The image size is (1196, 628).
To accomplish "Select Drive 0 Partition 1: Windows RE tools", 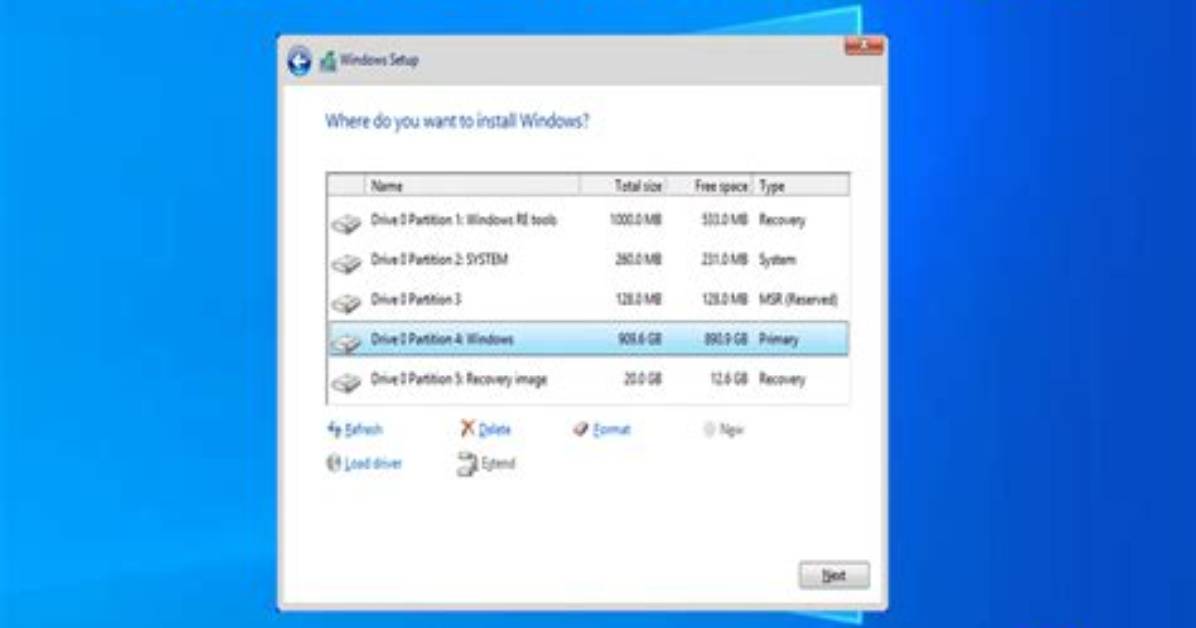I will click(x=587, y=221).
